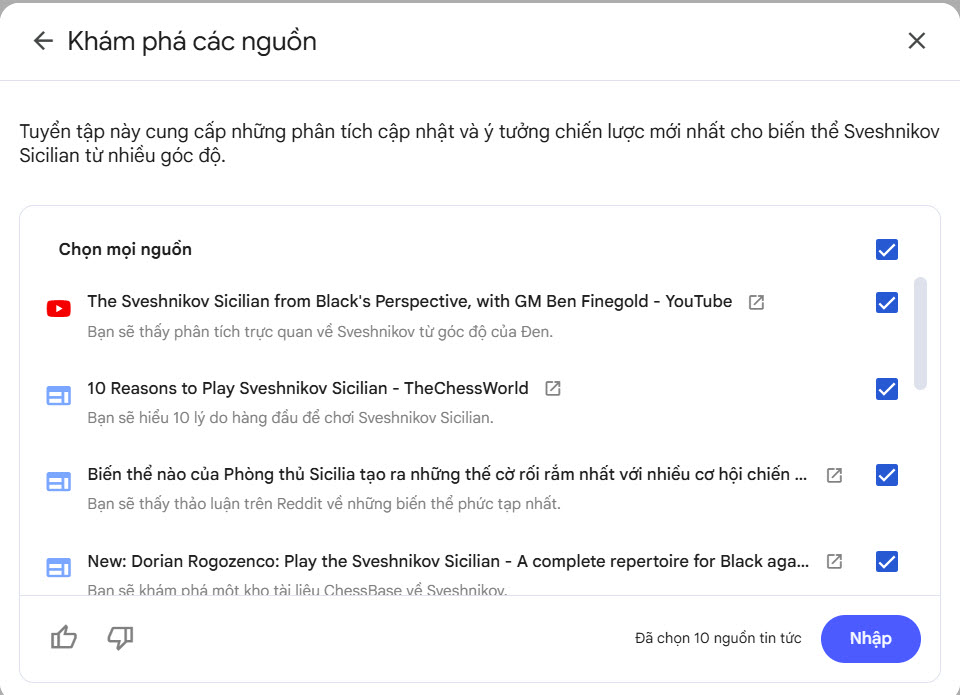The width and height of the screenshot is (960, 695).
Task: Click the back arrow icon
Action: [x=42, y=41]
